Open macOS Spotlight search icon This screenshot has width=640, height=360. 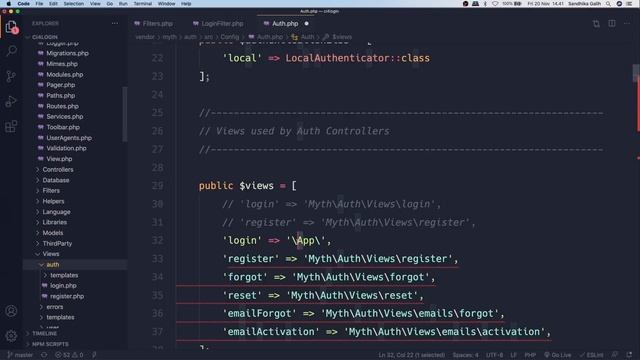point(608,4)
